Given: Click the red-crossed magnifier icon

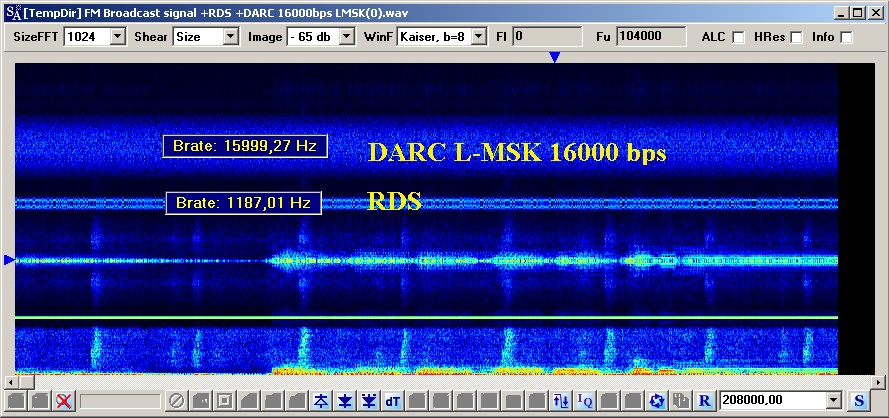Looking at the screenshot, I should pyautogui.click(x=64, y=401).
